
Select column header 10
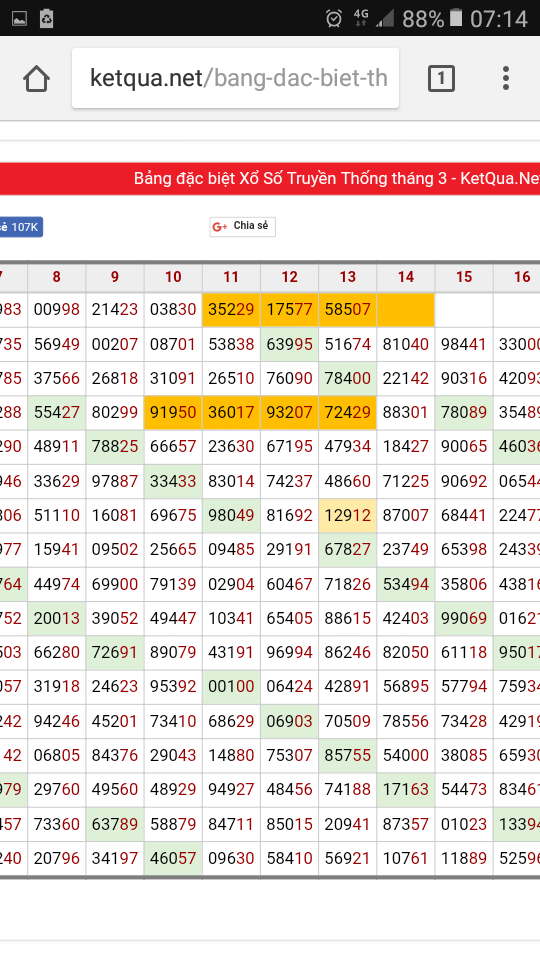[173, 277]
